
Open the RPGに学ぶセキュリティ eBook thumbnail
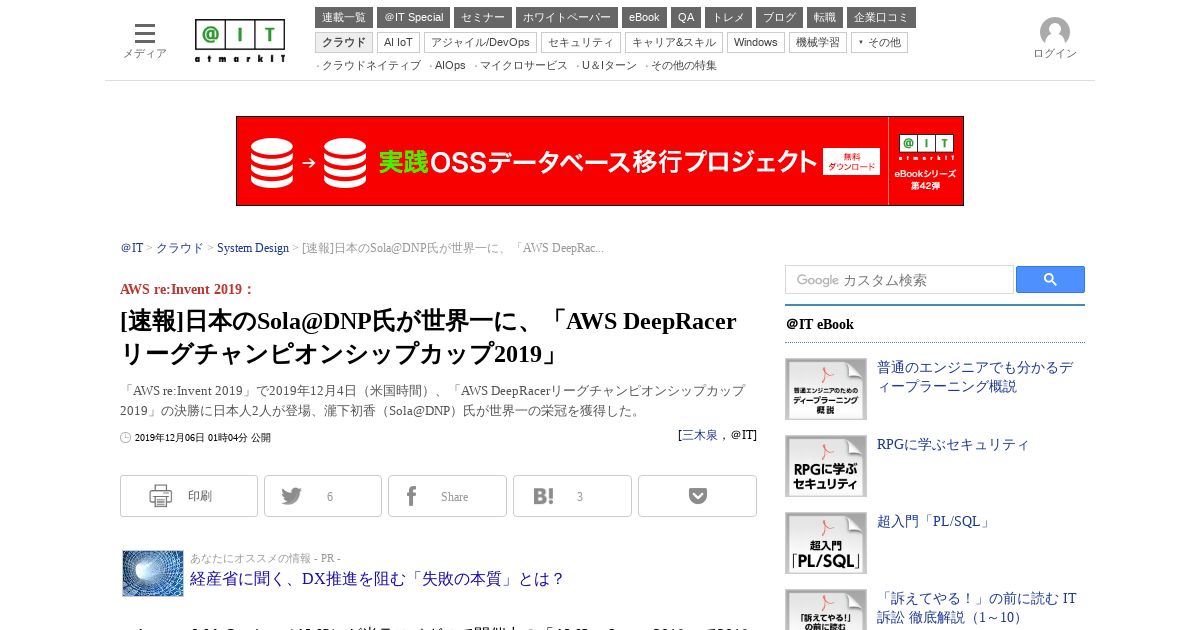coord(826,466)
